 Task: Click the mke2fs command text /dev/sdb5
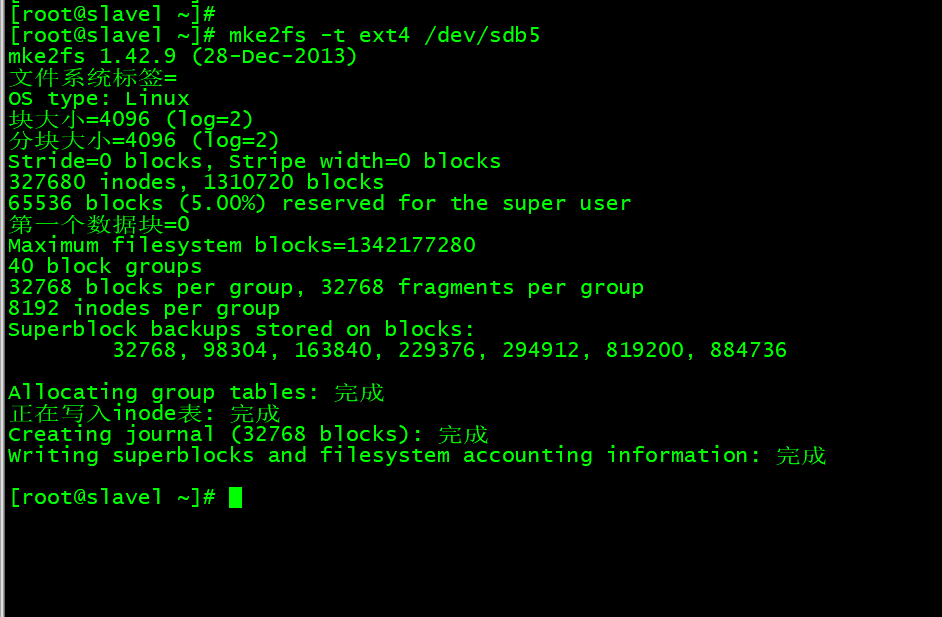(x=482, y=35)
